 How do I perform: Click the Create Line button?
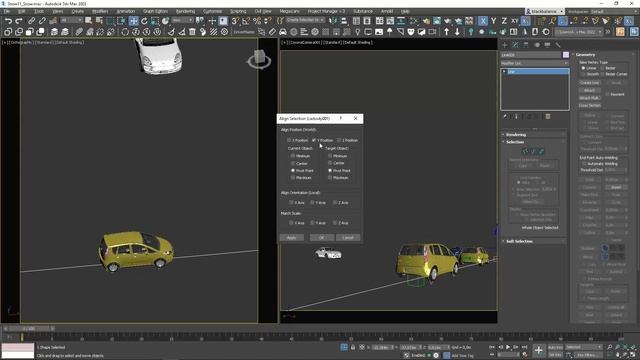[589, 83]
